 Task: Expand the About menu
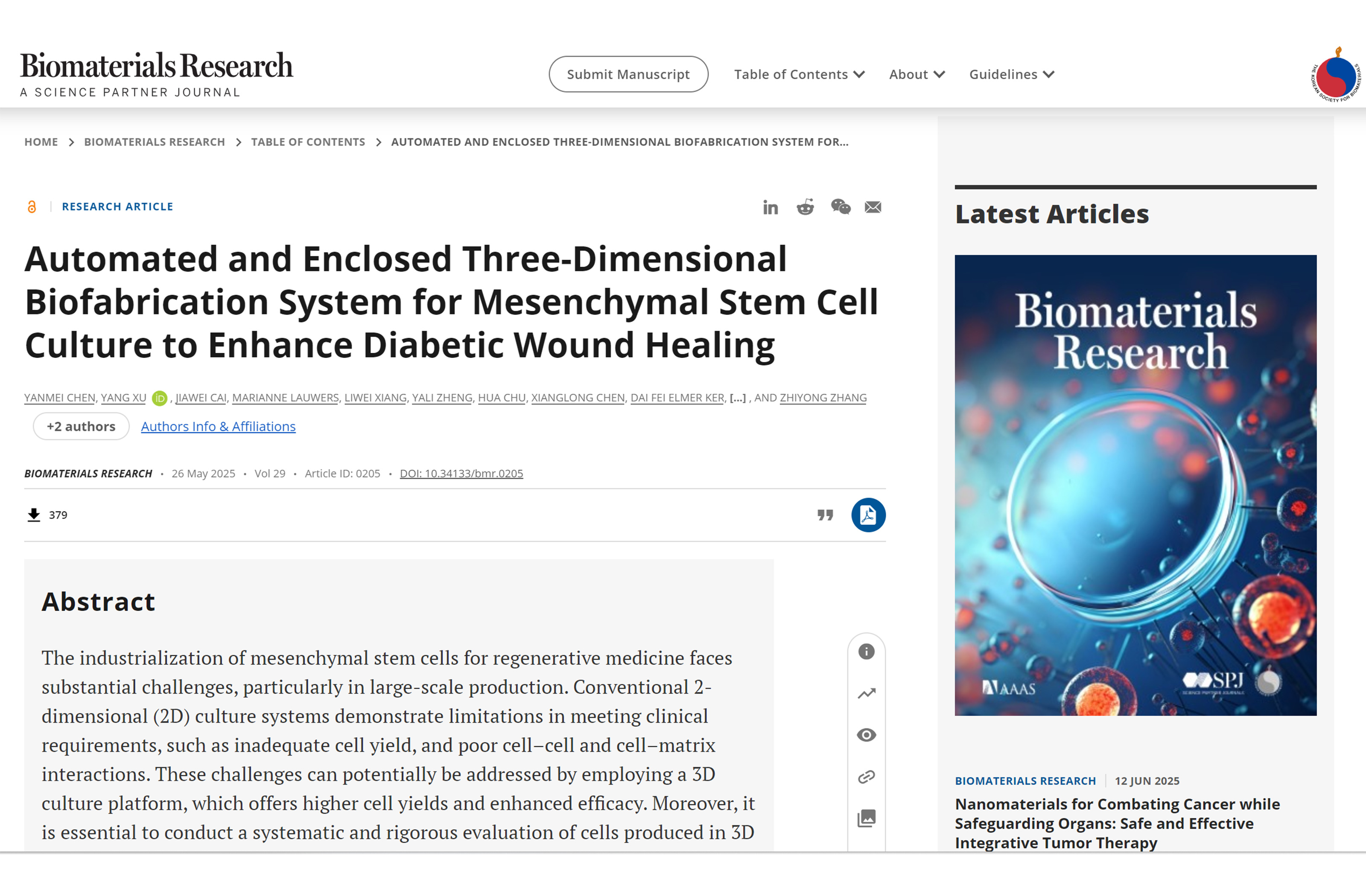pos(917,75)
